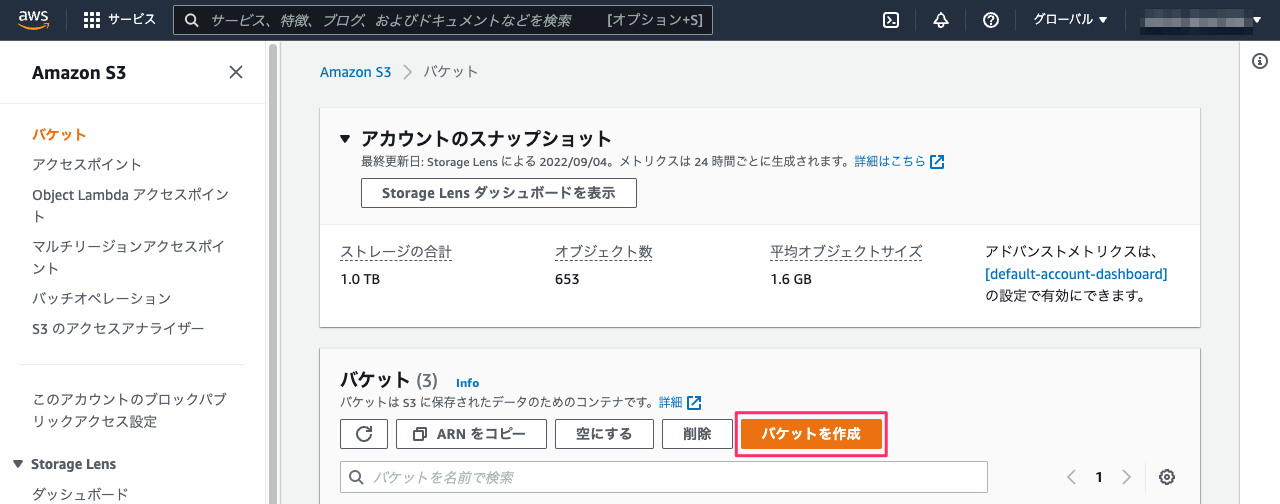This screenshot has height=504, width=1280.
Task: Click the 1.6 GB average size value
Action: pos(791,280)
